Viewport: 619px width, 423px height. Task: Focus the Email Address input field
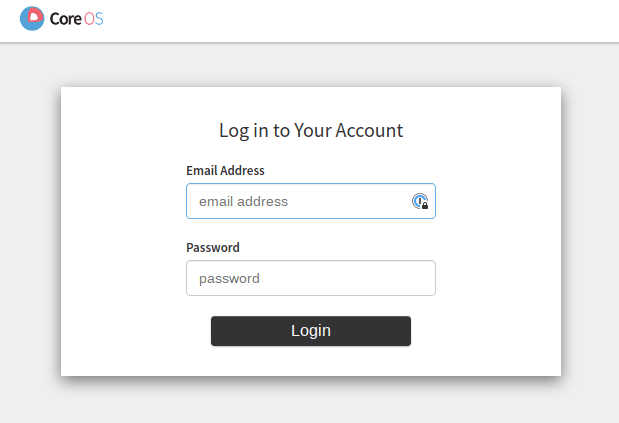coord(311,201)
